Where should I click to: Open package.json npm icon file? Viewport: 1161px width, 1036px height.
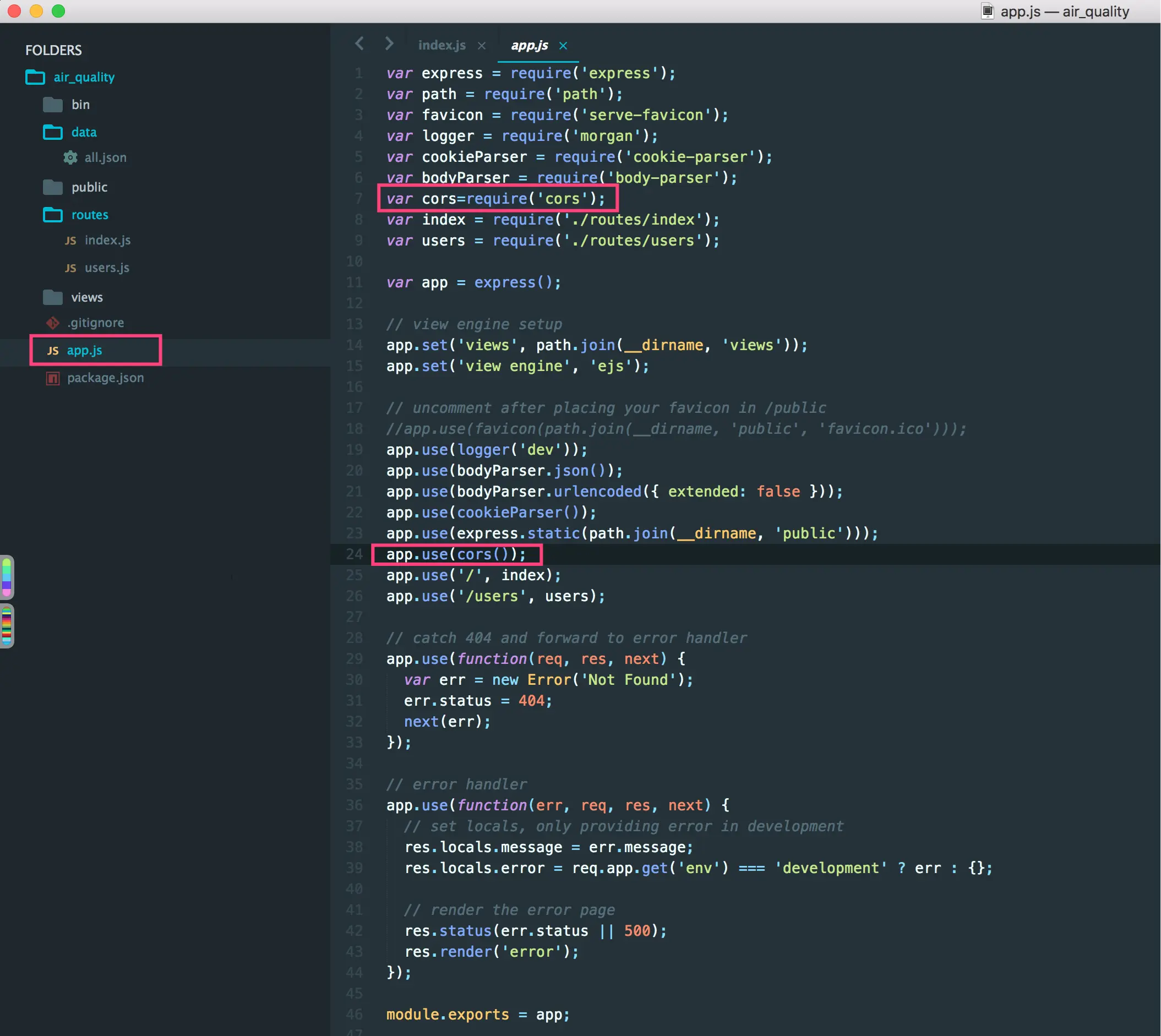[53, 378]
